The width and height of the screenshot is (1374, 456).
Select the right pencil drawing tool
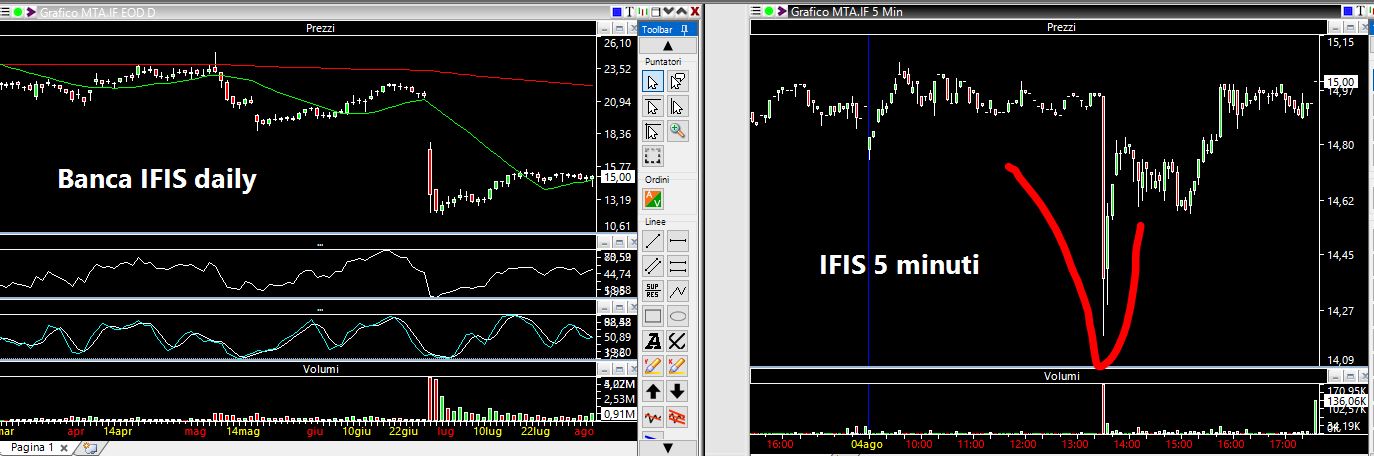tap(677, 366)
